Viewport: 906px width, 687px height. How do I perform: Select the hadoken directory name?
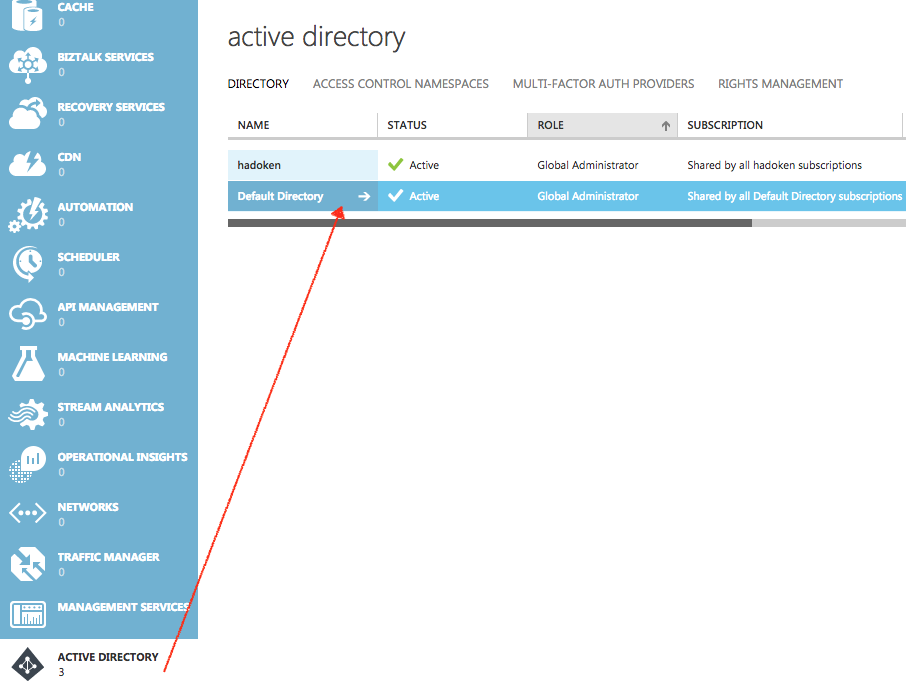[x=259, y=165]
